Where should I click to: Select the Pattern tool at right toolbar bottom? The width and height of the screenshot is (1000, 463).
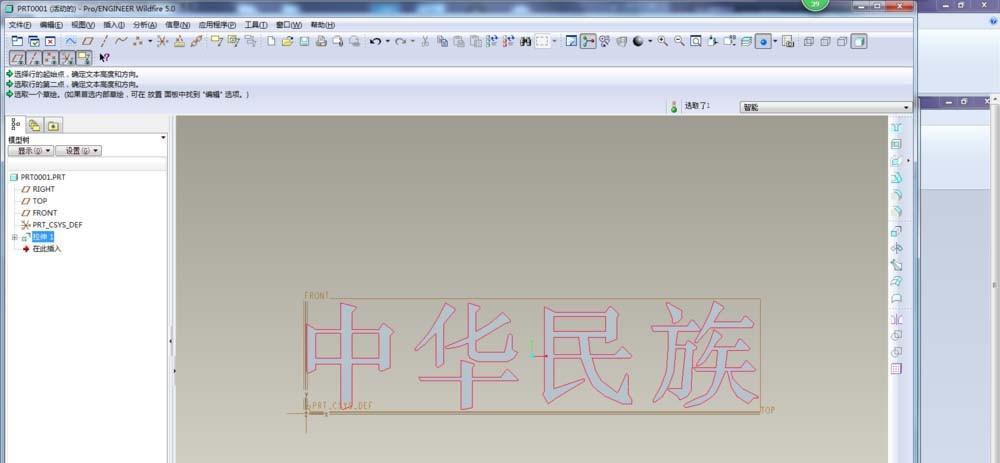tap(896, 368)
